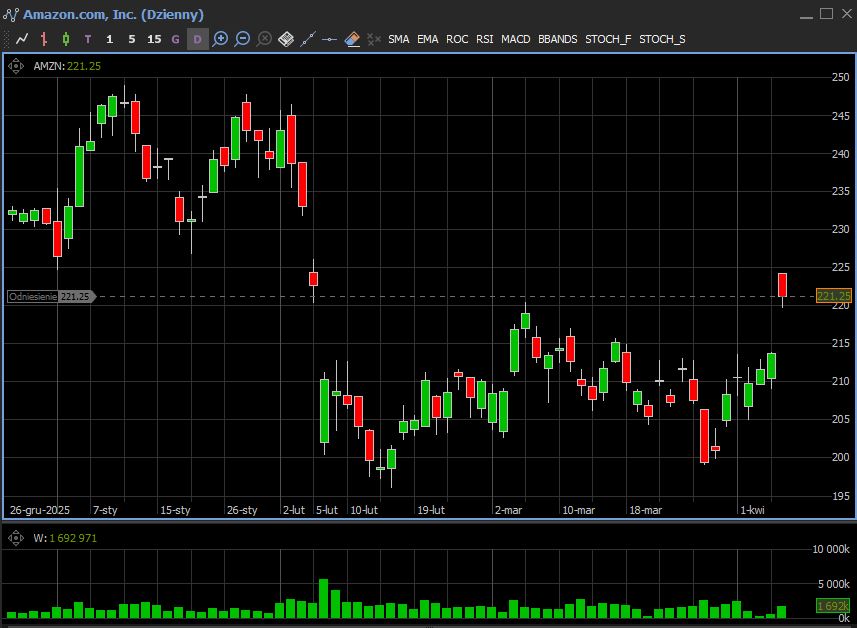Open the AMZN price panel move control
Image resolution: width=857 pixels, height=628 pixels.
(16, 66)
